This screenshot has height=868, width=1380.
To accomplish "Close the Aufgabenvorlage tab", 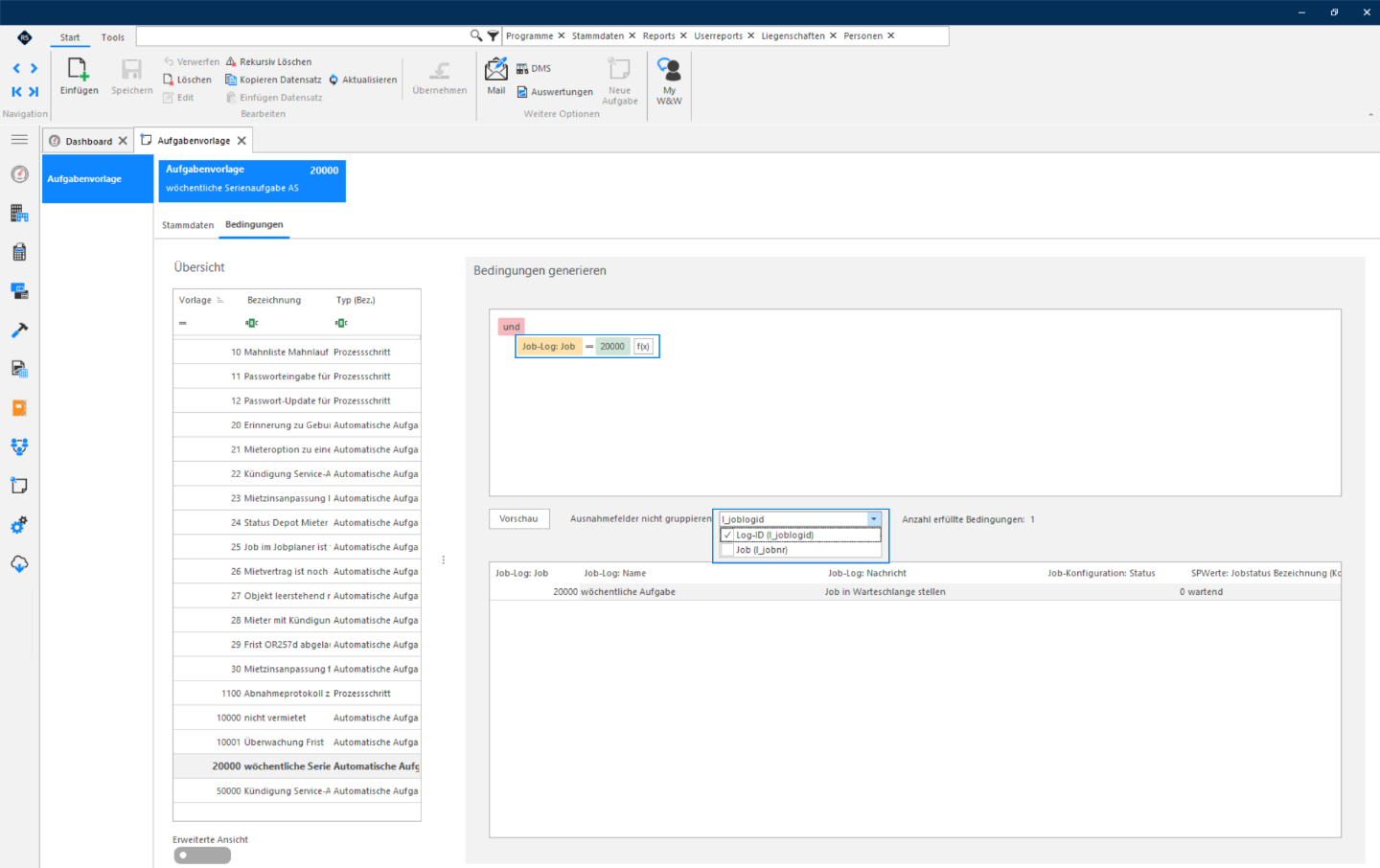I will tap(241, 141).
